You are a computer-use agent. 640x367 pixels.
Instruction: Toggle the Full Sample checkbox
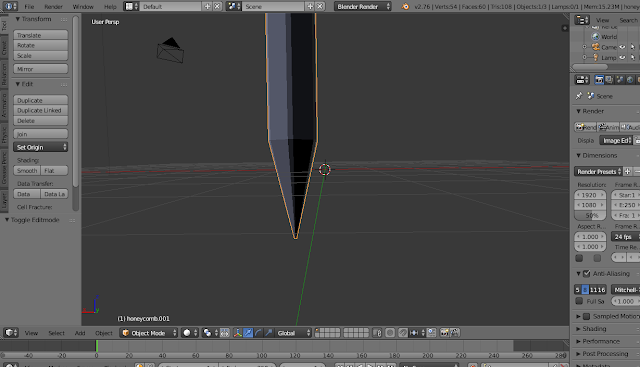(579, 301)
